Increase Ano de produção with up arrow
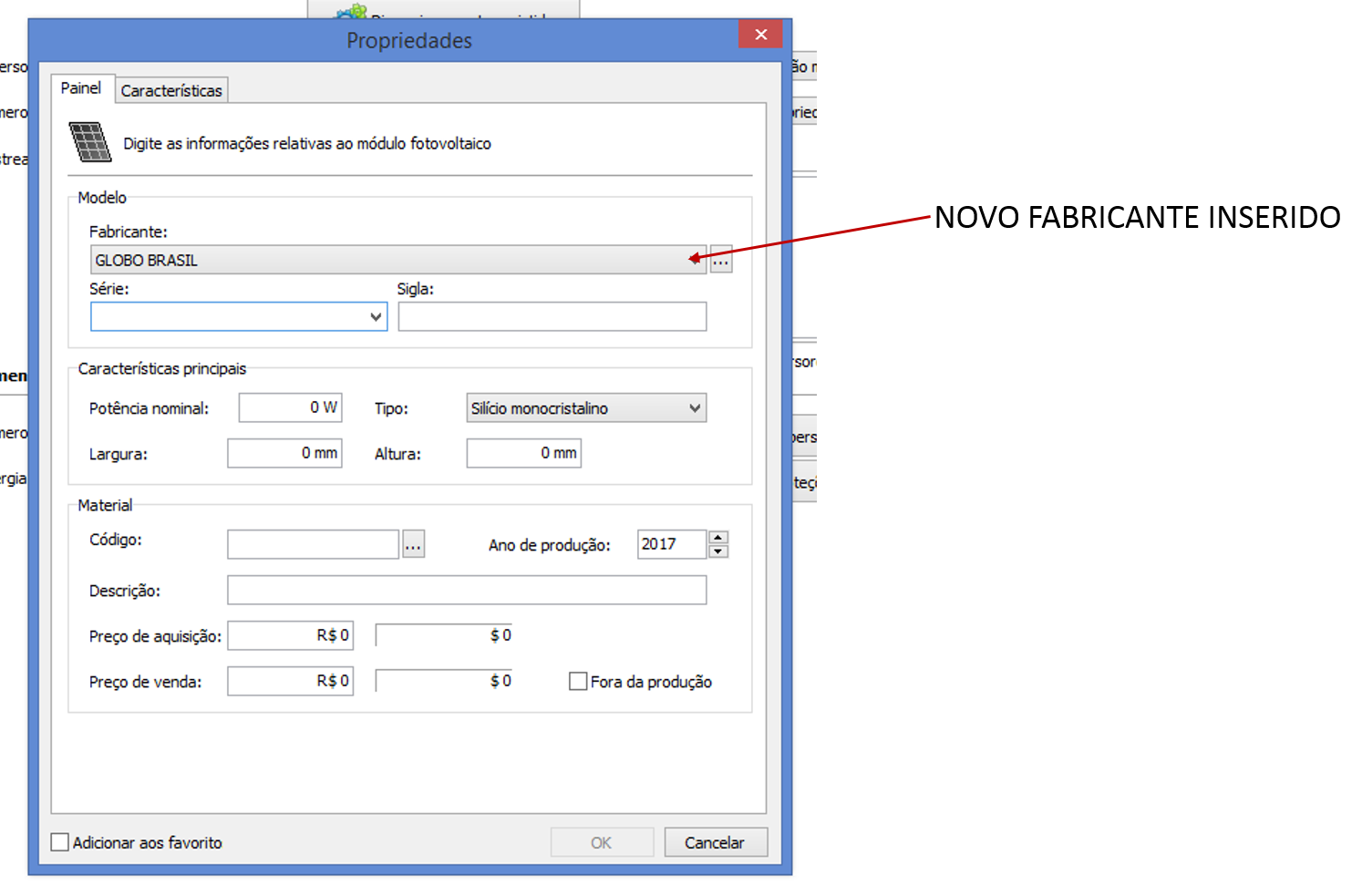This screenshot has height=896, width=1362. point(718,537)
